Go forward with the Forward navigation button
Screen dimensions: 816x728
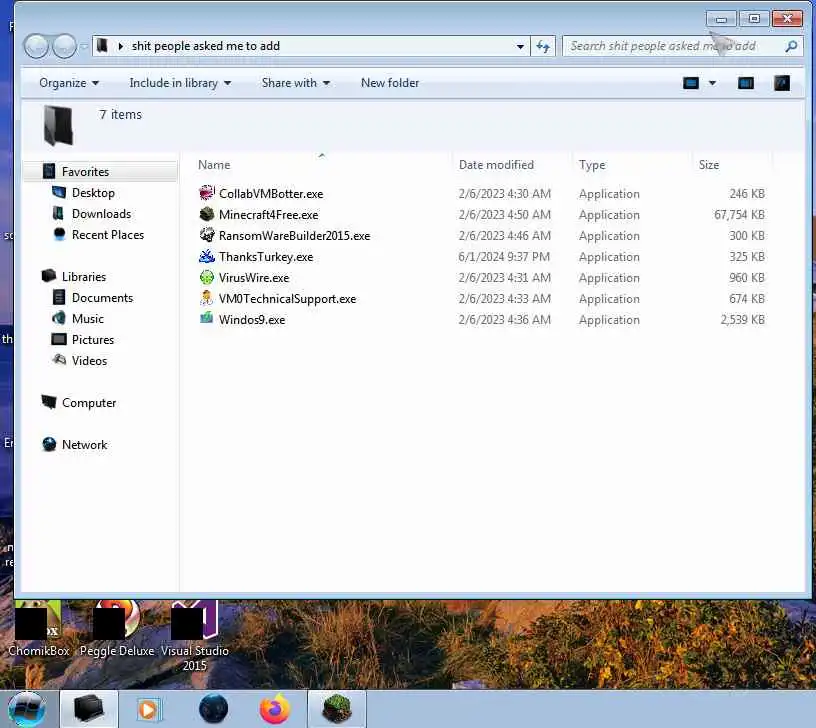pos(65,46)
